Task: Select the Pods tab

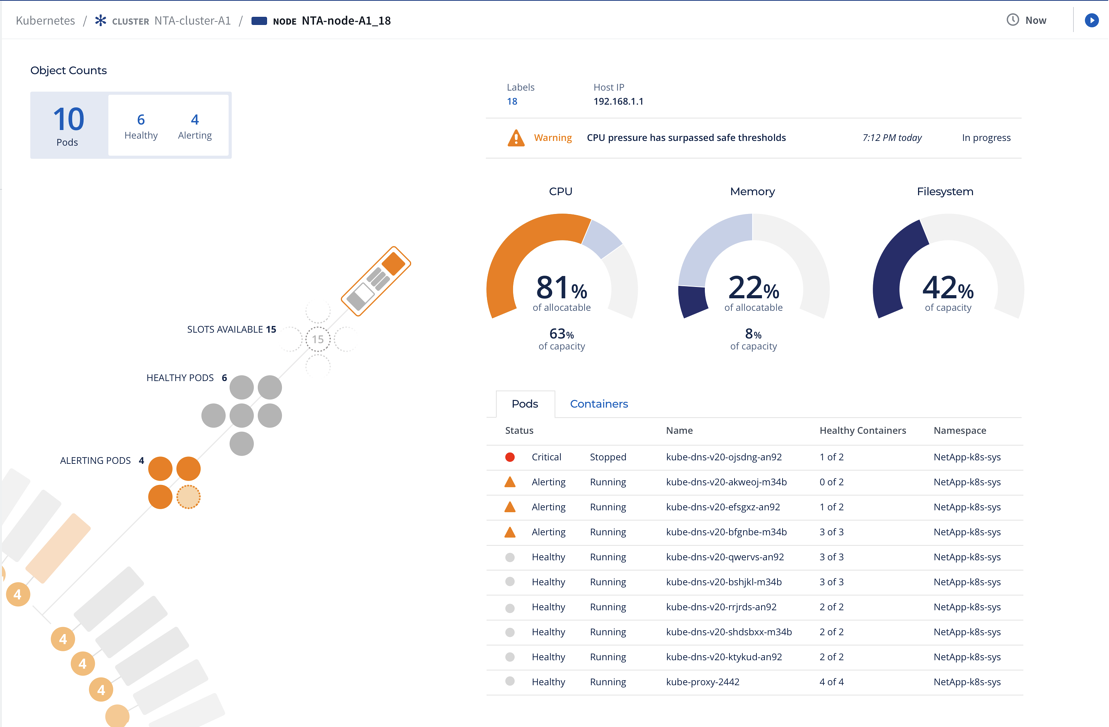Action: click(x=525, y=403)
